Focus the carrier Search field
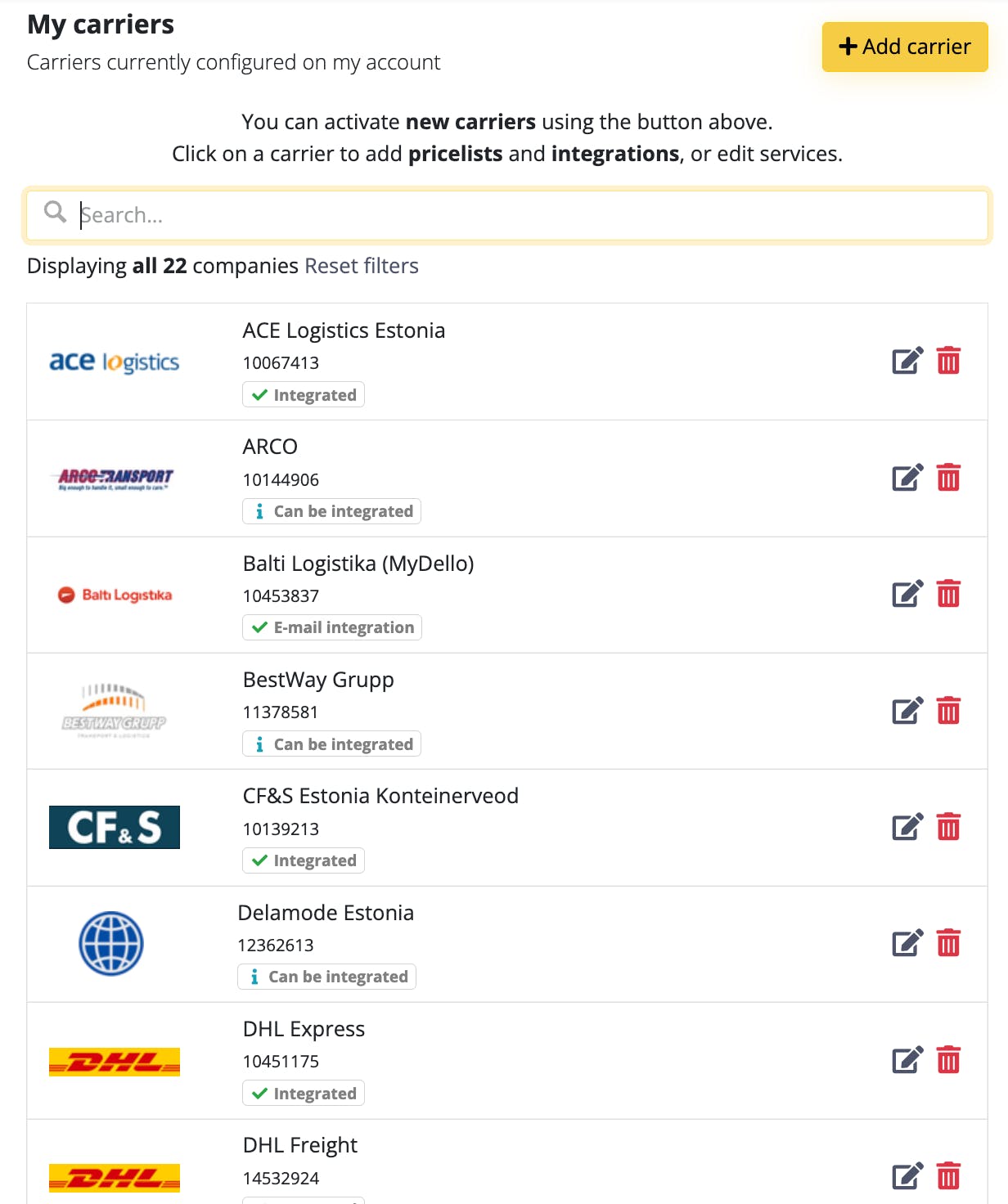 [x=507, y=215]
